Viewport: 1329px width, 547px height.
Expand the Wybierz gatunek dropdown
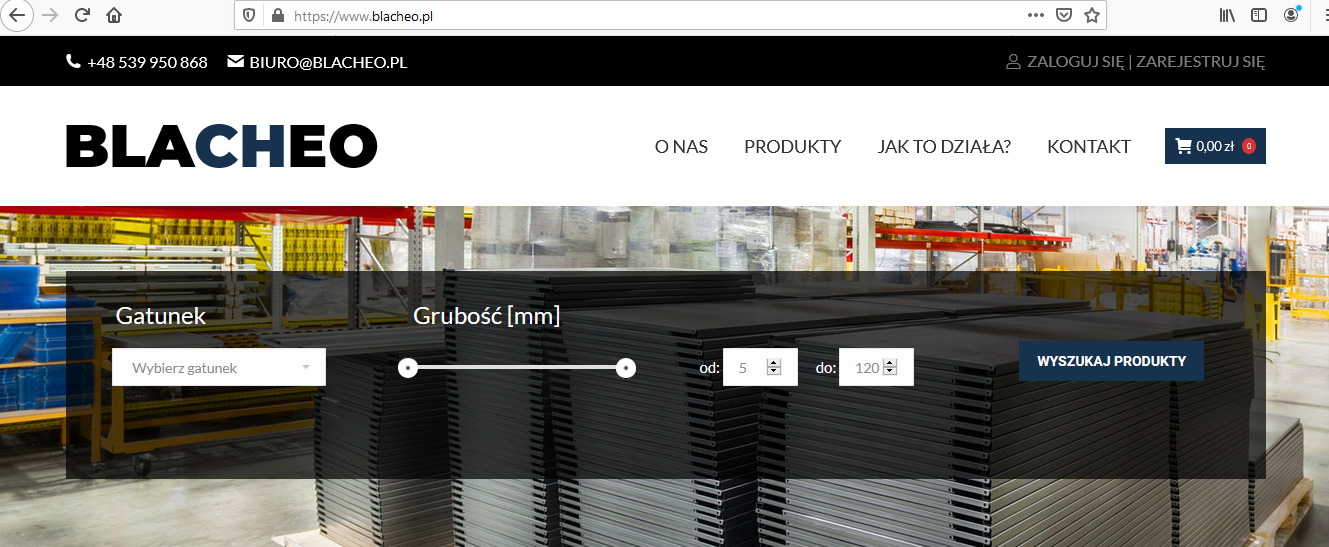click(219, 368)
